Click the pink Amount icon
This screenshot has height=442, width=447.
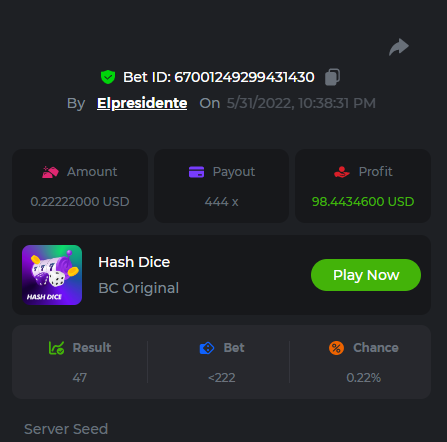pos(50,172)
